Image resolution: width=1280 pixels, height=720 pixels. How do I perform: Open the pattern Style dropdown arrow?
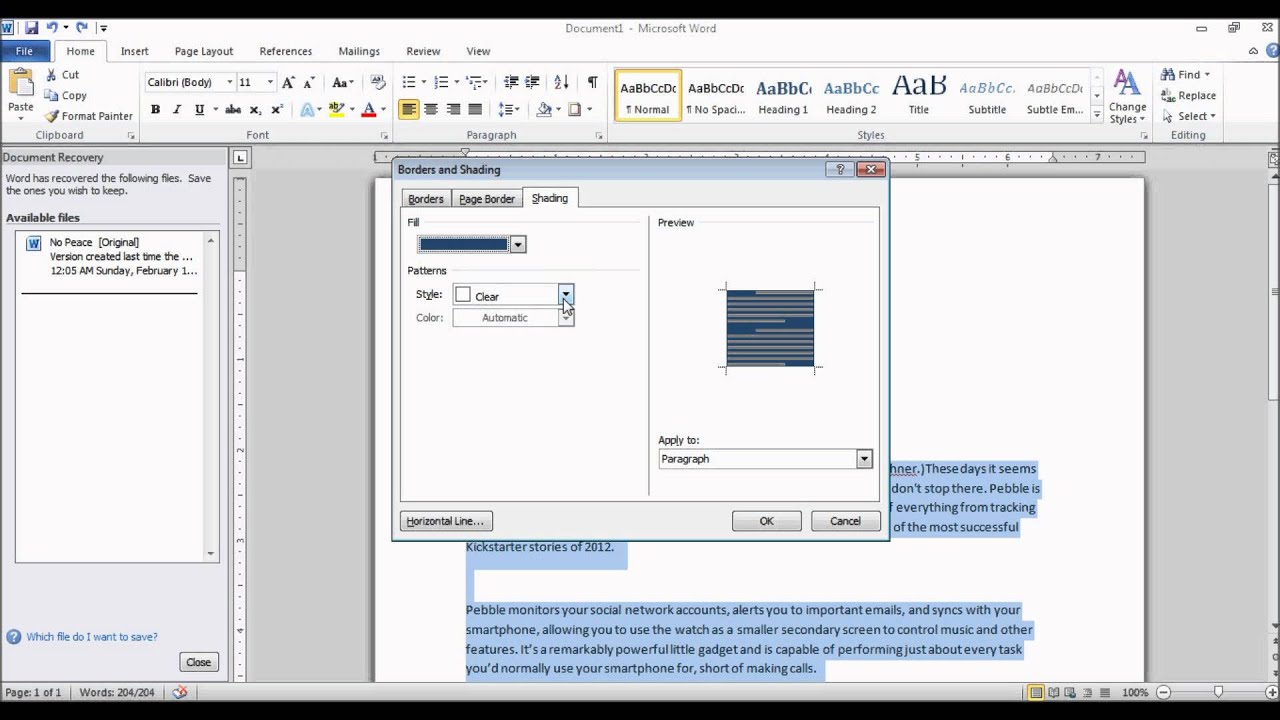coord(566,295)
